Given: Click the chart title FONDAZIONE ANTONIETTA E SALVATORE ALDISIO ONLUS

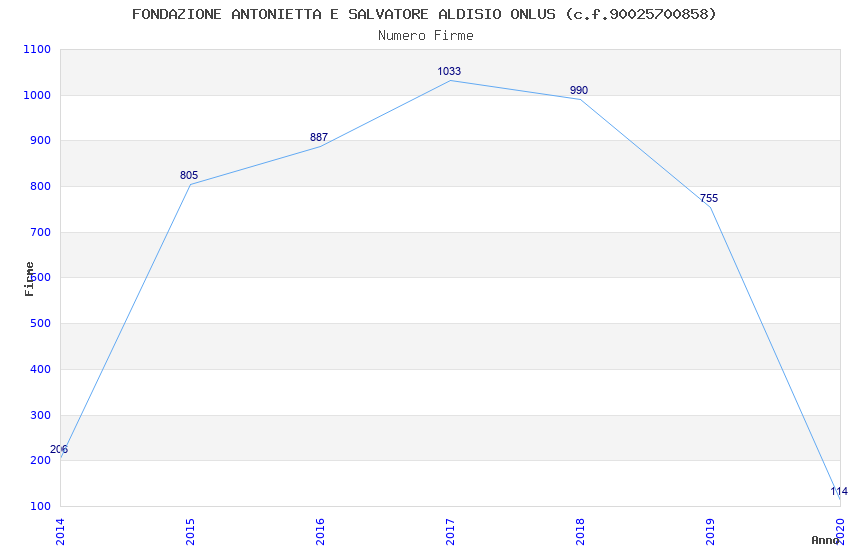Looking at the screenshot, I should (x=424, y=14).
